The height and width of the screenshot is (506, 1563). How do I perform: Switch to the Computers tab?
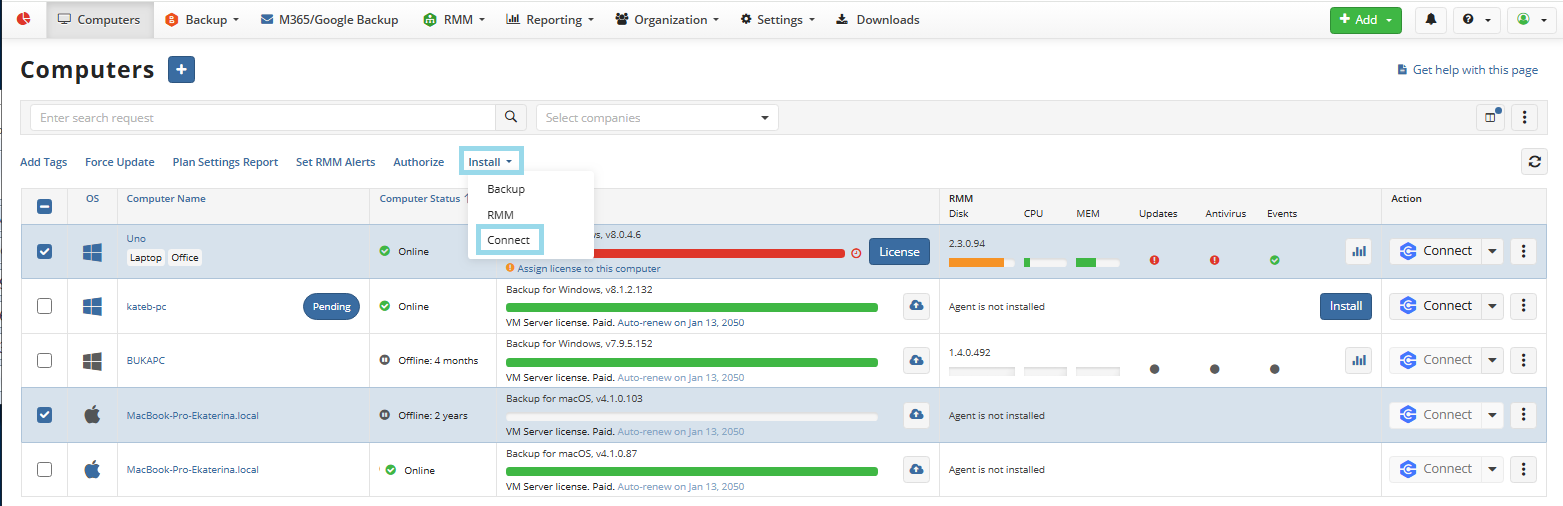pos(100,20)
